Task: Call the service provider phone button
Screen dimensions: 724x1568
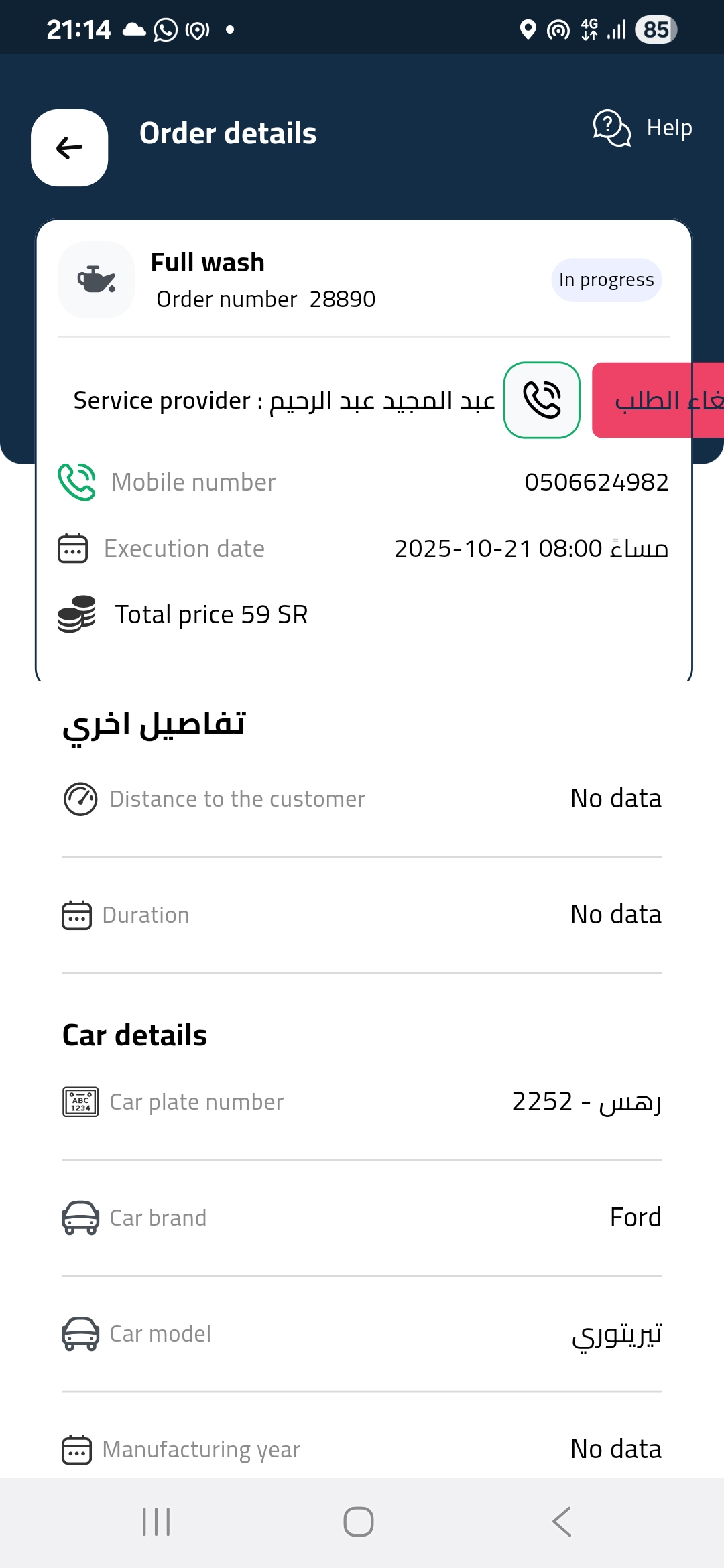Action: click(x=542, y=400)
